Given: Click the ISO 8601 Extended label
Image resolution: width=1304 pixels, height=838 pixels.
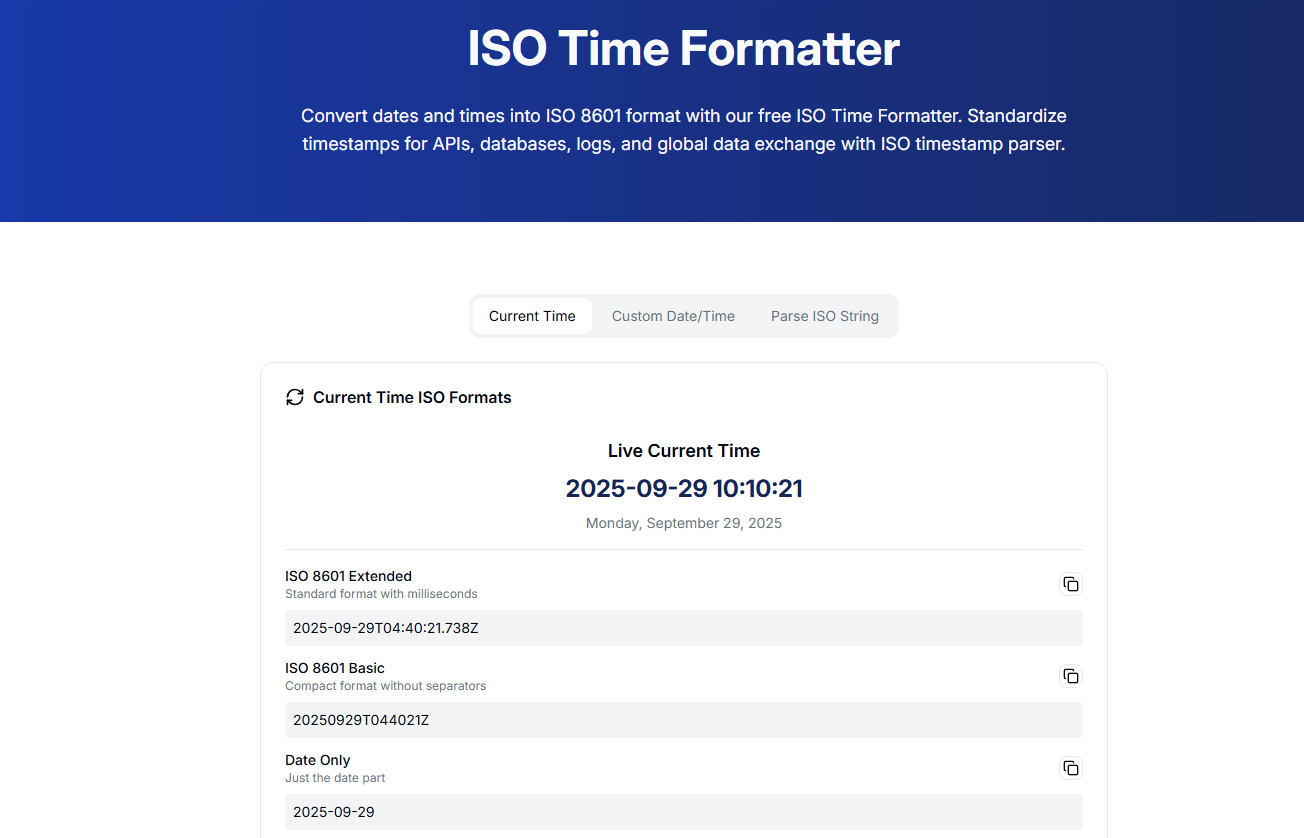Looking at the screenshot, I should click(x=348, y=576).
